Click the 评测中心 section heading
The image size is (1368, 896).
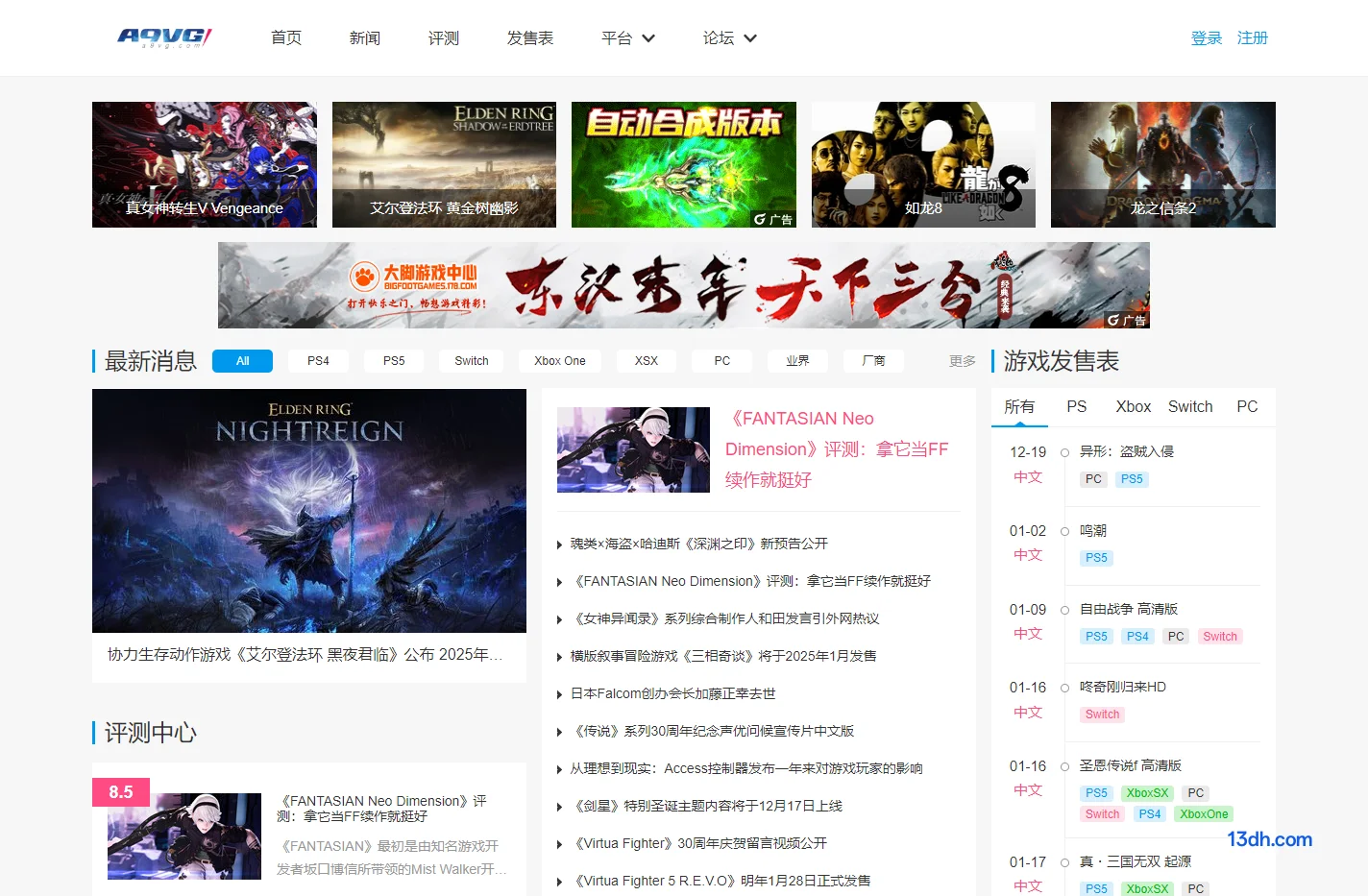pyautogui.click(x=151, y=733)
